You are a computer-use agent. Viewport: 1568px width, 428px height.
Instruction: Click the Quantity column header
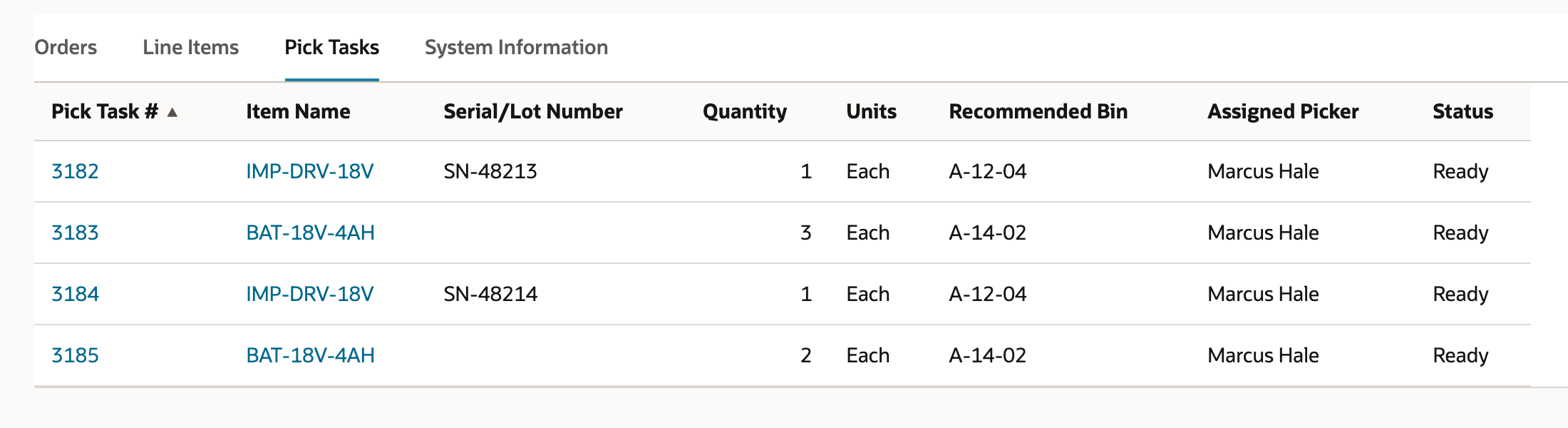pyautogui.click(x=745, y=111)
